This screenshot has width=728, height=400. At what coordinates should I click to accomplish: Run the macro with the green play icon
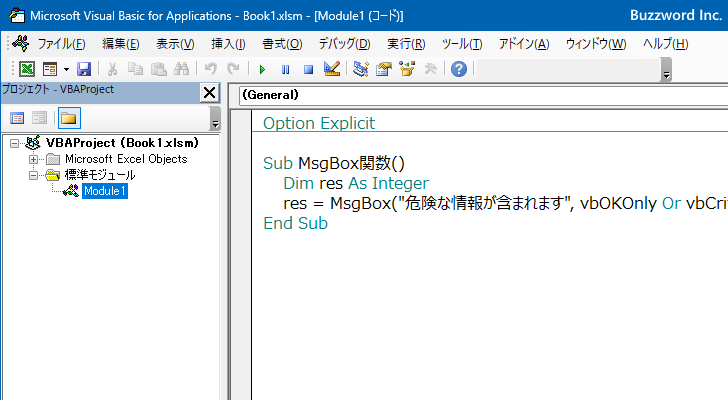tap(262, 70)
